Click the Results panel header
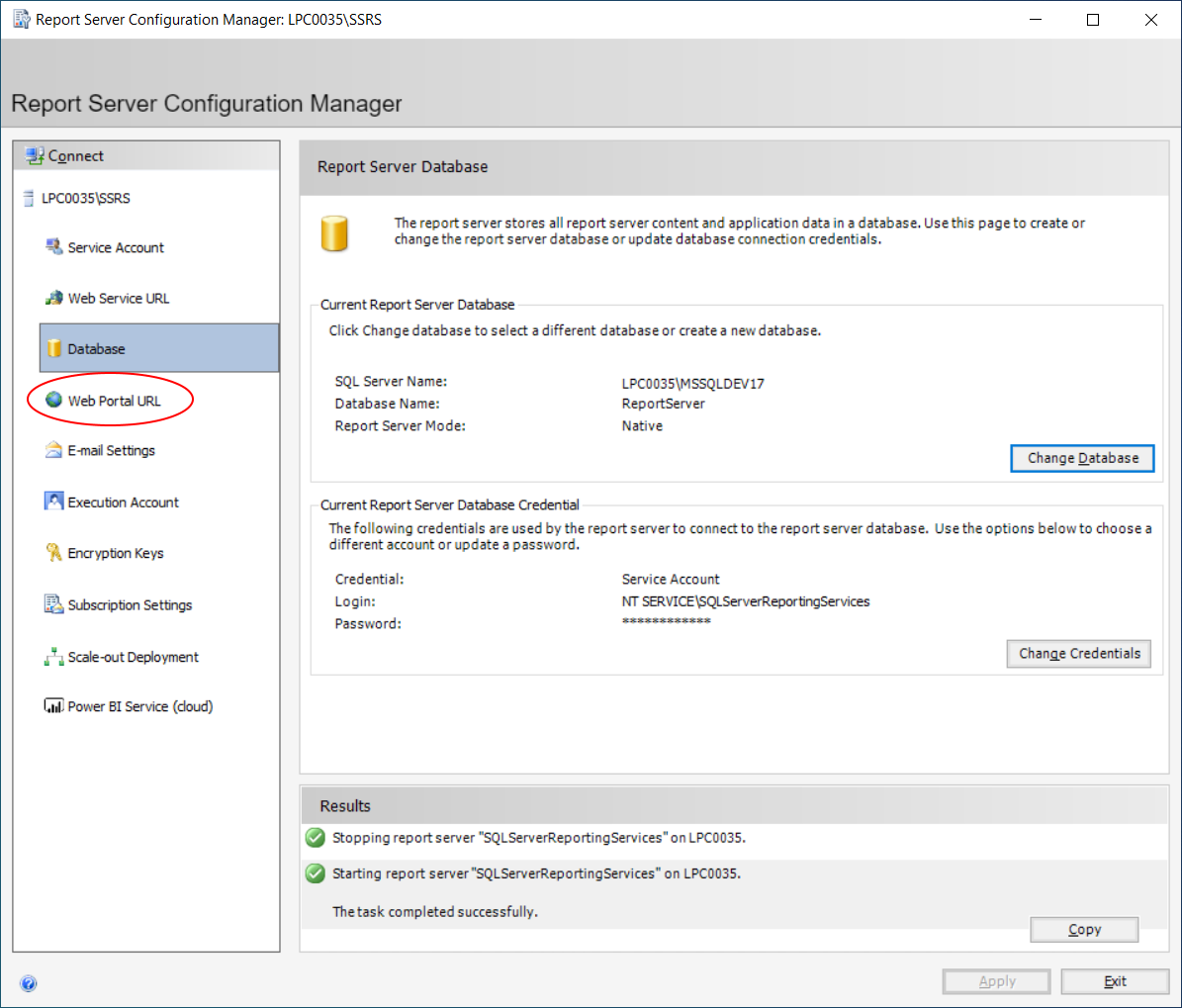This screenshot has height=1008, width=1182. click(x=735, y=805)
